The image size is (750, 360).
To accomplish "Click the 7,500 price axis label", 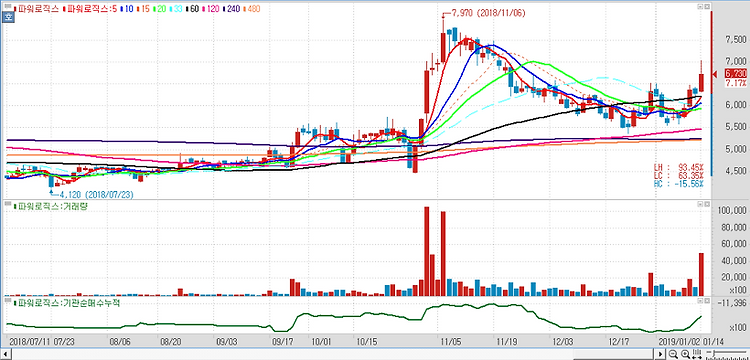I will pos(737,40).
